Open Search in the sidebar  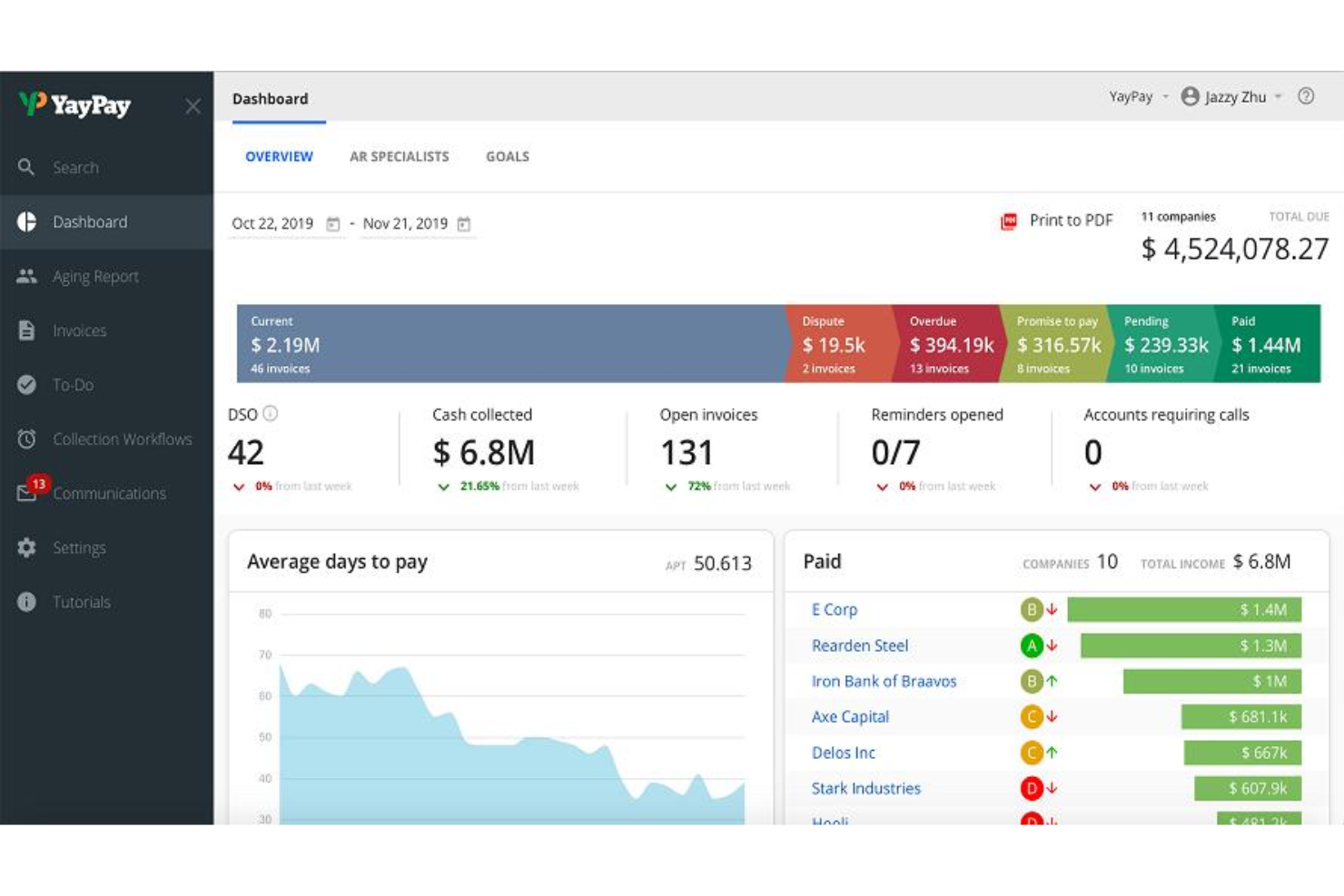(107, 167)
